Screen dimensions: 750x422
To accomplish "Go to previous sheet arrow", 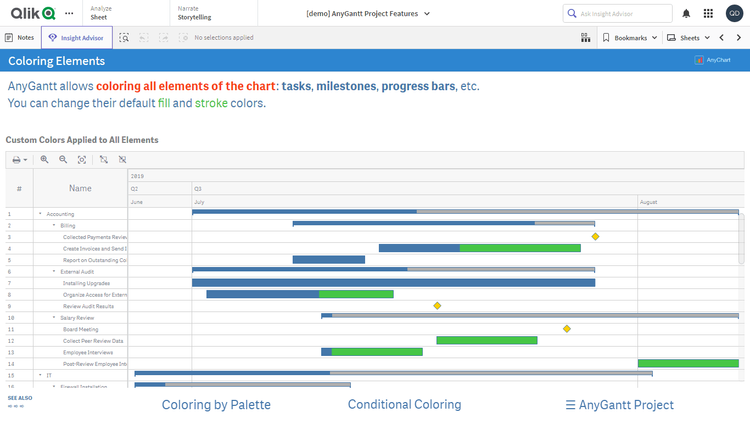I will [x=722, y=37].
